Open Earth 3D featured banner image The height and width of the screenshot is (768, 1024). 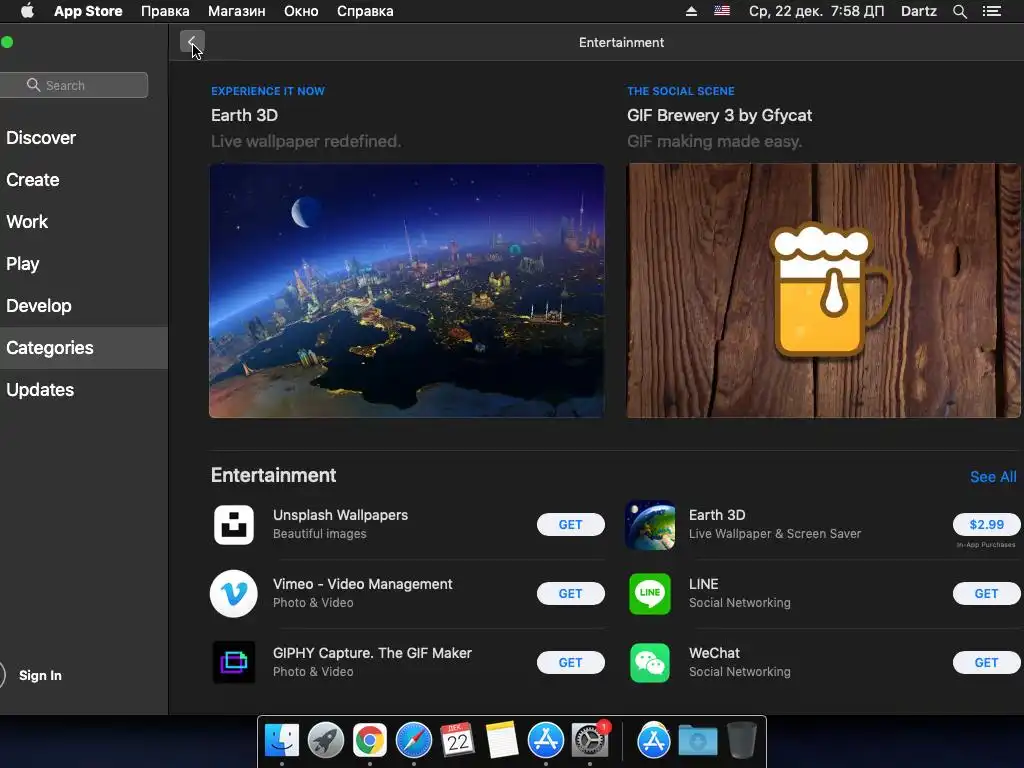pos(406,291)
